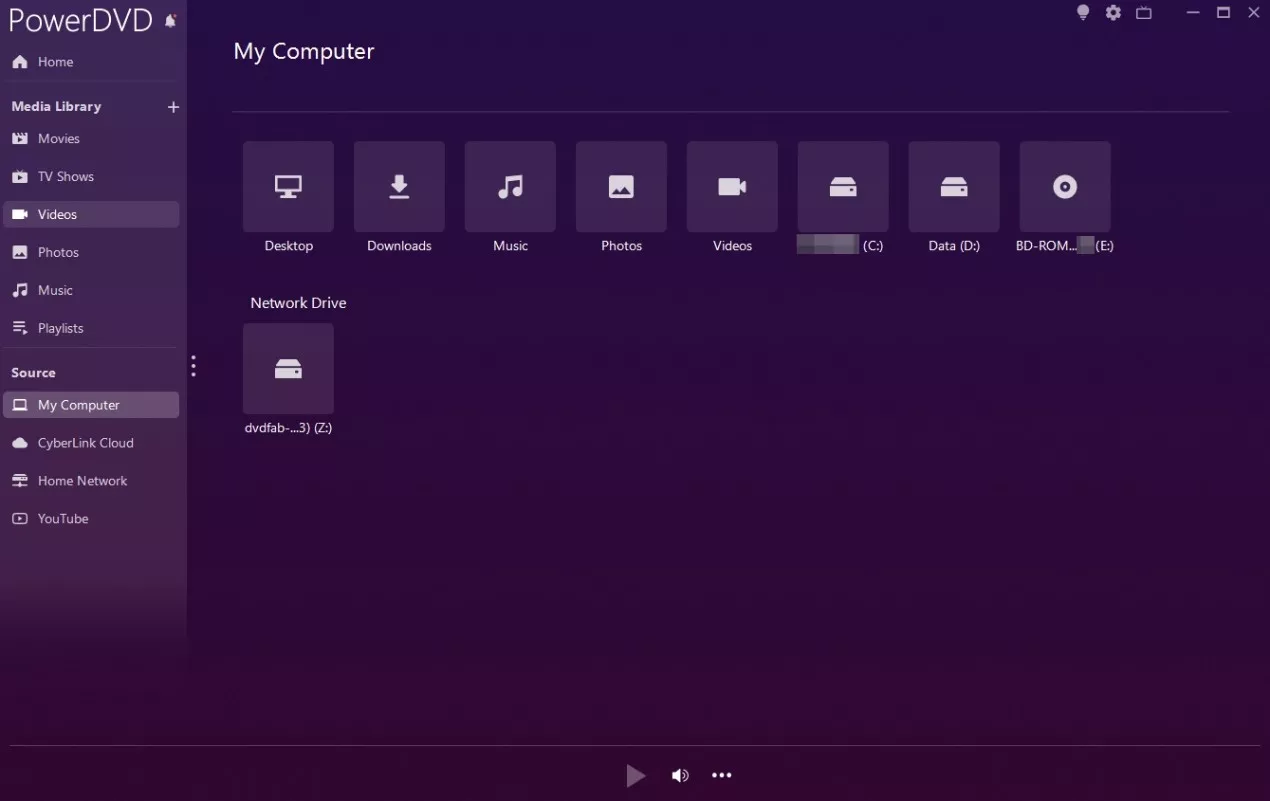The width and height of the screenshot is (1270, 801).
Task: Open CyberLink Cloud source
Action: pos(92,443)
